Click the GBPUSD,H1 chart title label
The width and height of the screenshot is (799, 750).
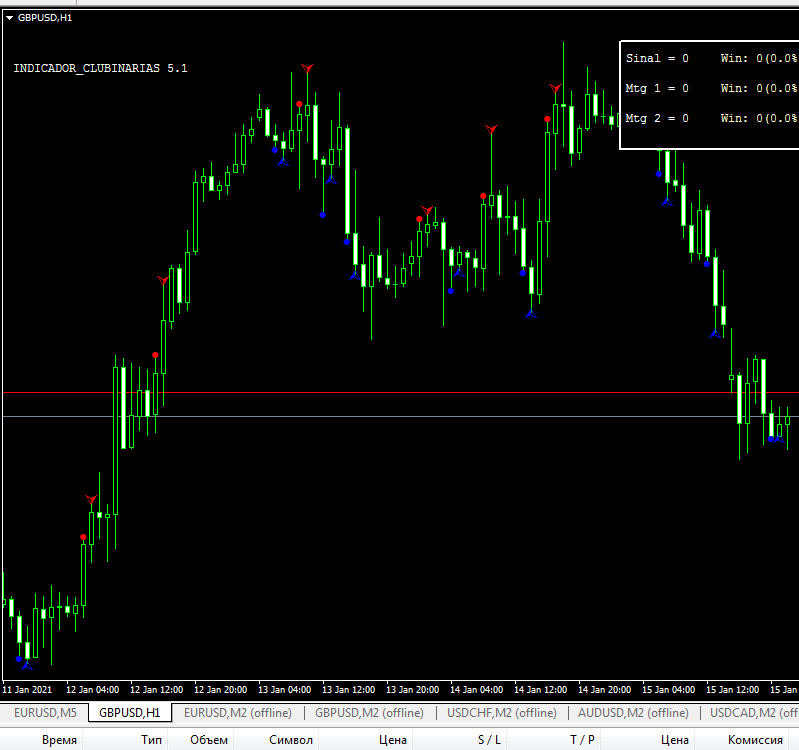[45, 18]
